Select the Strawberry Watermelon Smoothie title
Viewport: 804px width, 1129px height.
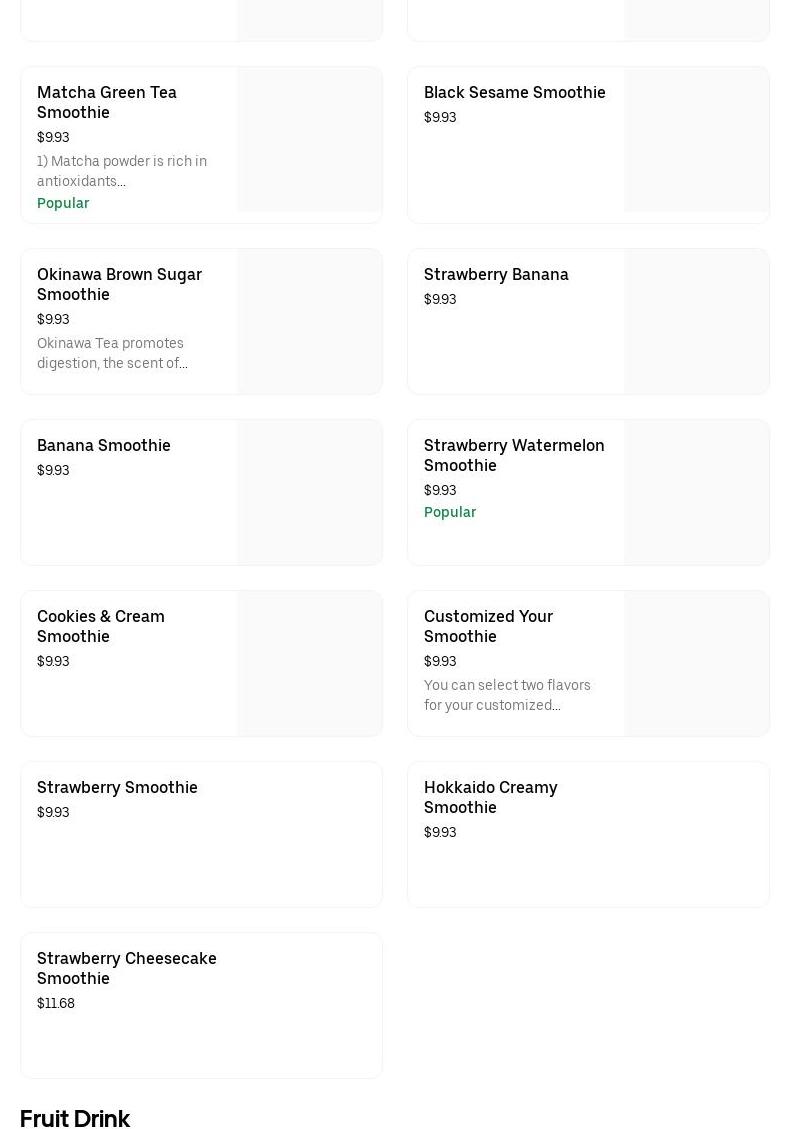coord(514,455)
